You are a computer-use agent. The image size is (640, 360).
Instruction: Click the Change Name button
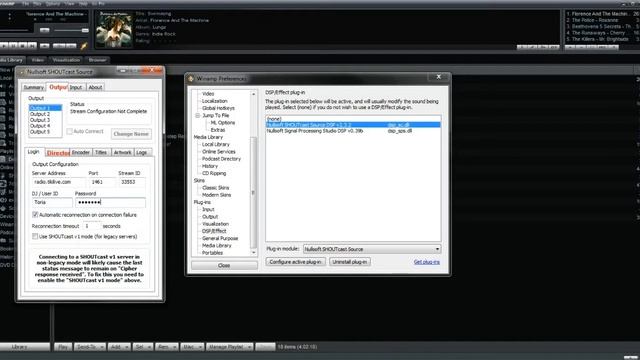pos(131,134)
